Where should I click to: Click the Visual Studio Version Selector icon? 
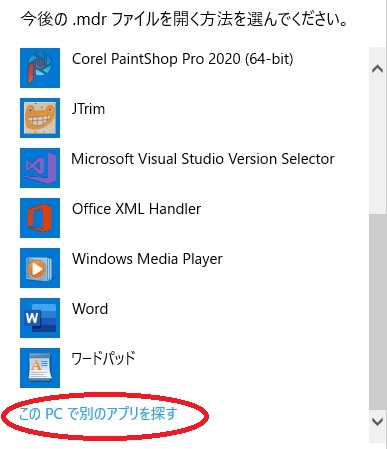pyautogui.click(x=40, y=168)
